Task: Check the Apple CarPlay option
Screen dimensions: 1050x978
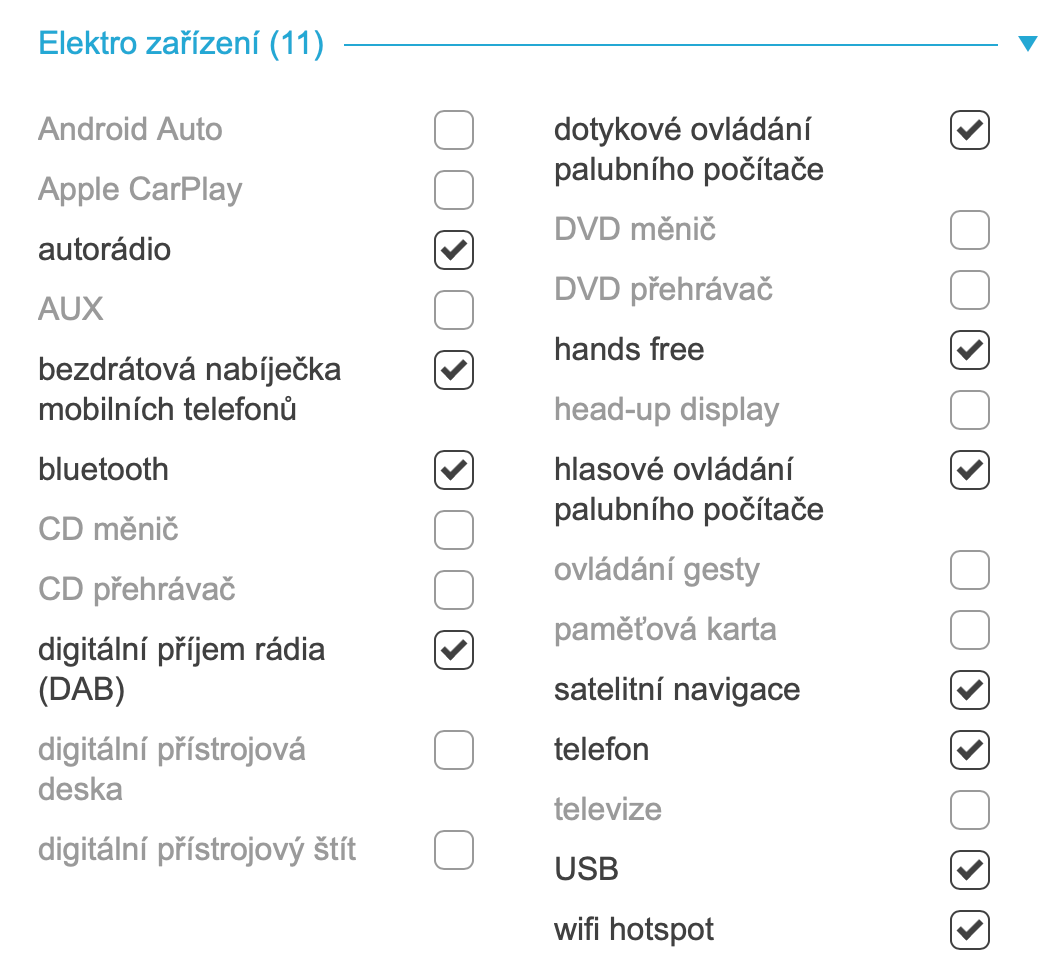Action: 454,190
